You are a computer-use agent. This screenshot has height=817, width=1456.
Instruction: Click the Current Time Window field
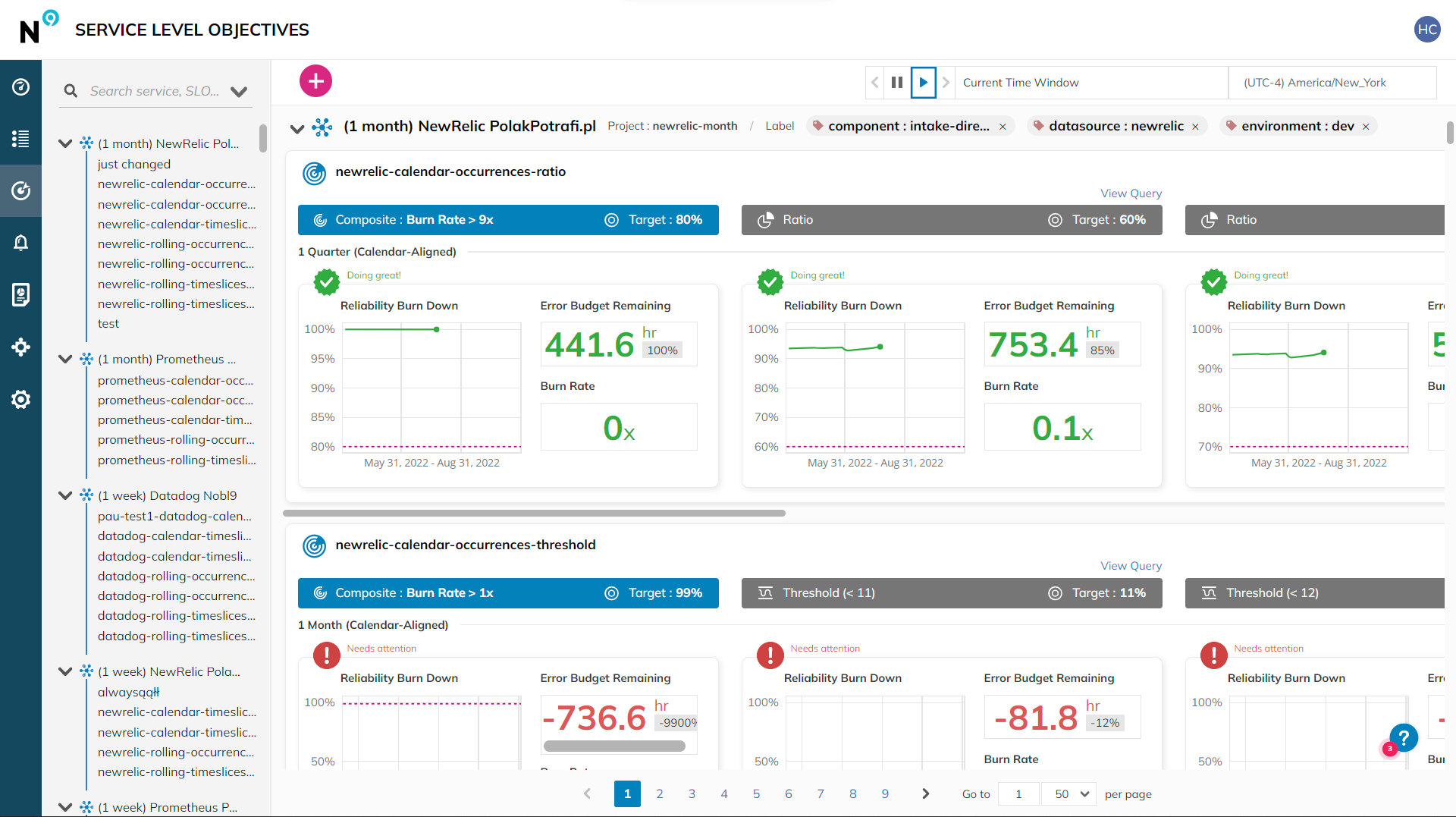click(x=1091, y=82)
